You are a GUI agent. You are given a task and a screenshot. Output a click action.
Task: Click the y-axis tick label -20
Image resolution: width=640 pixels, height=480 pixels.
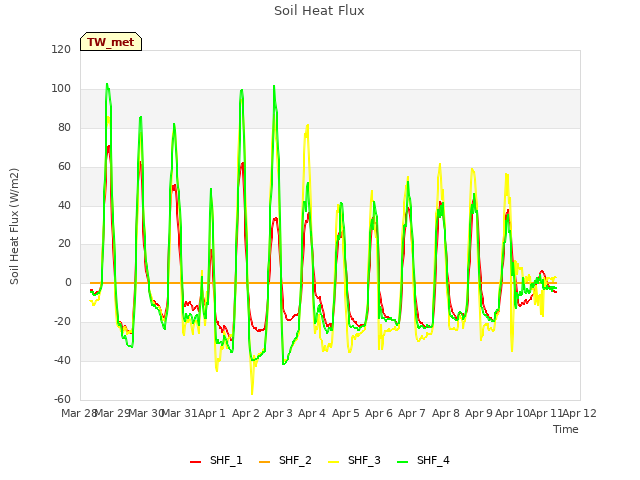(63, 322)
